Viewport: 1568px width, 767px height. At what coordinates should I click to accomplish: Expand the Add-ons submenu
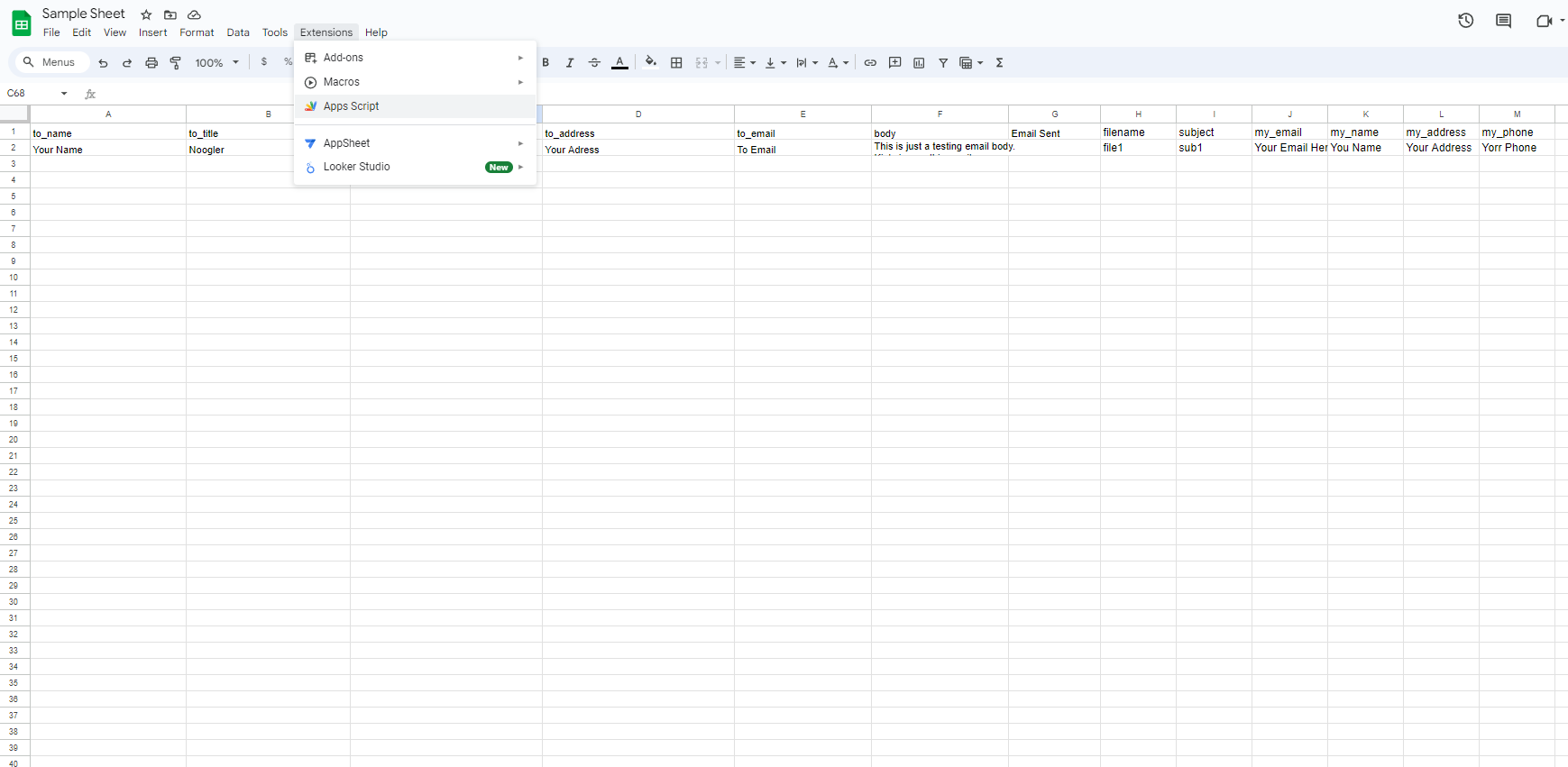(x=415, y=58)
